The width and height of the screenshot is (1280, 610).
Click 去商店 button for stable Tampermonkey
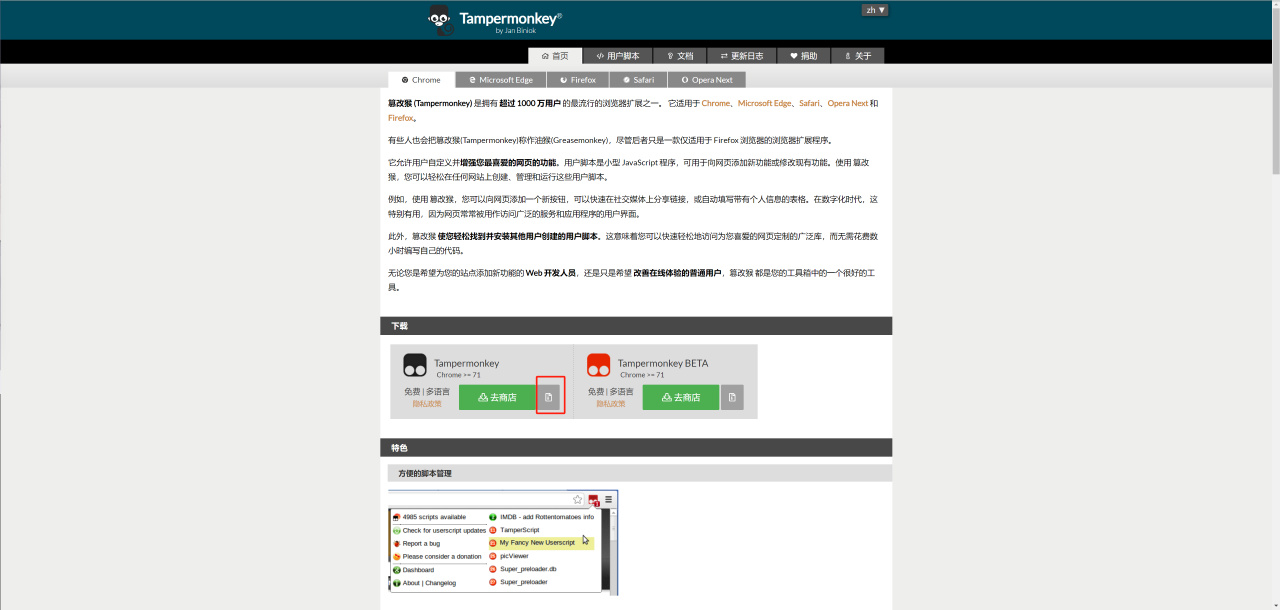pos(498,397)
